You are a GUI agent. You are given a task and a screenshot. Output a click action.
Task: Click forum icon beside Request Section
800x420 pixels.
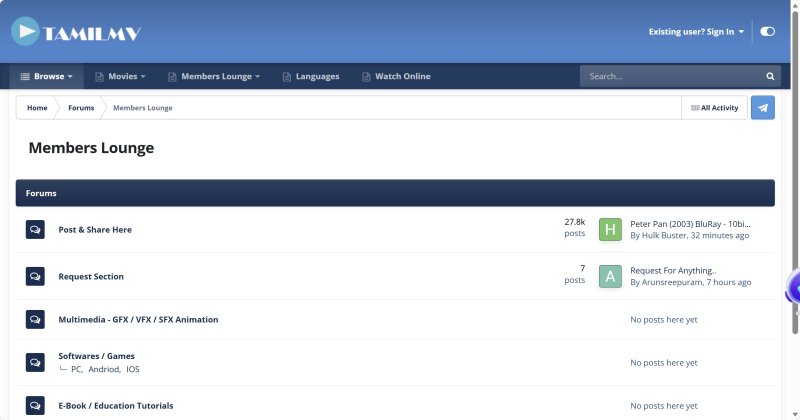click(x=35, y=276)
